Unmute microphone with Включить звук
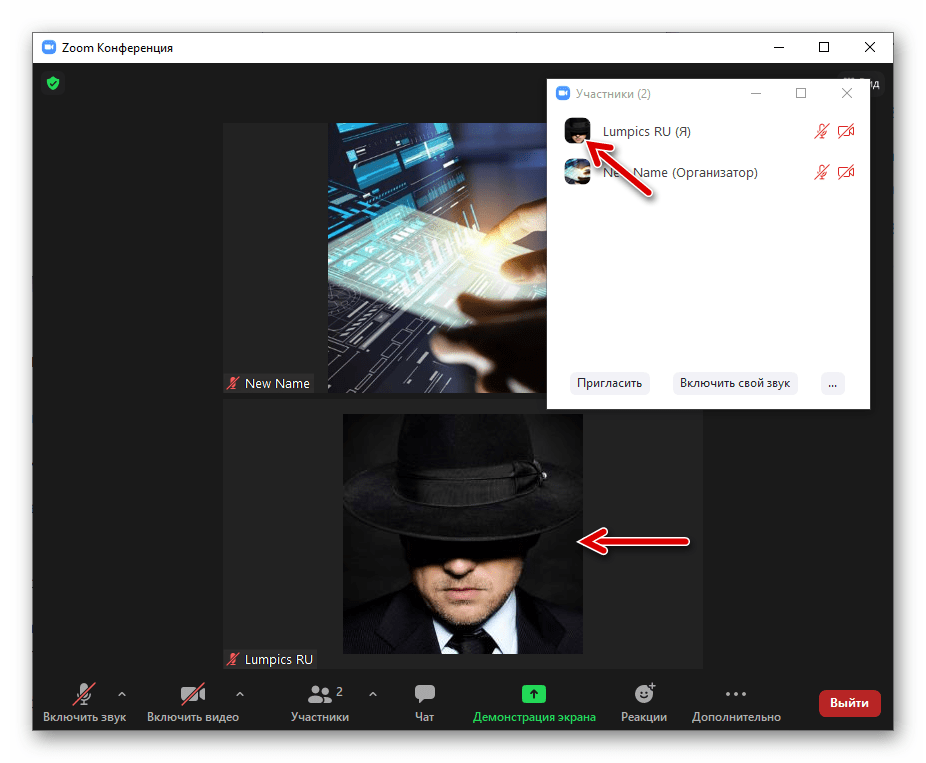This screenshot has width=926, height=763. tap(84, 703)
